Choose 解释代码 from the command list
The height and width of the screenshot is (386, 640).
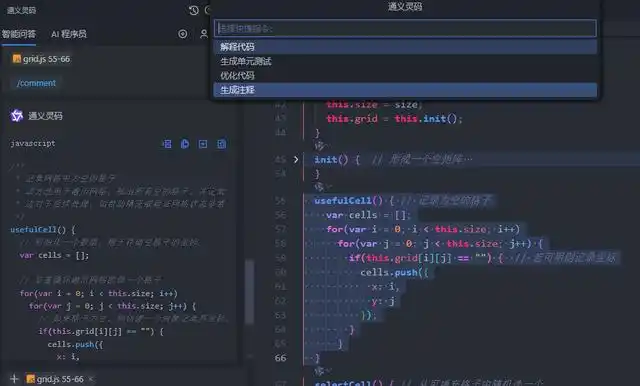(405, 47)
